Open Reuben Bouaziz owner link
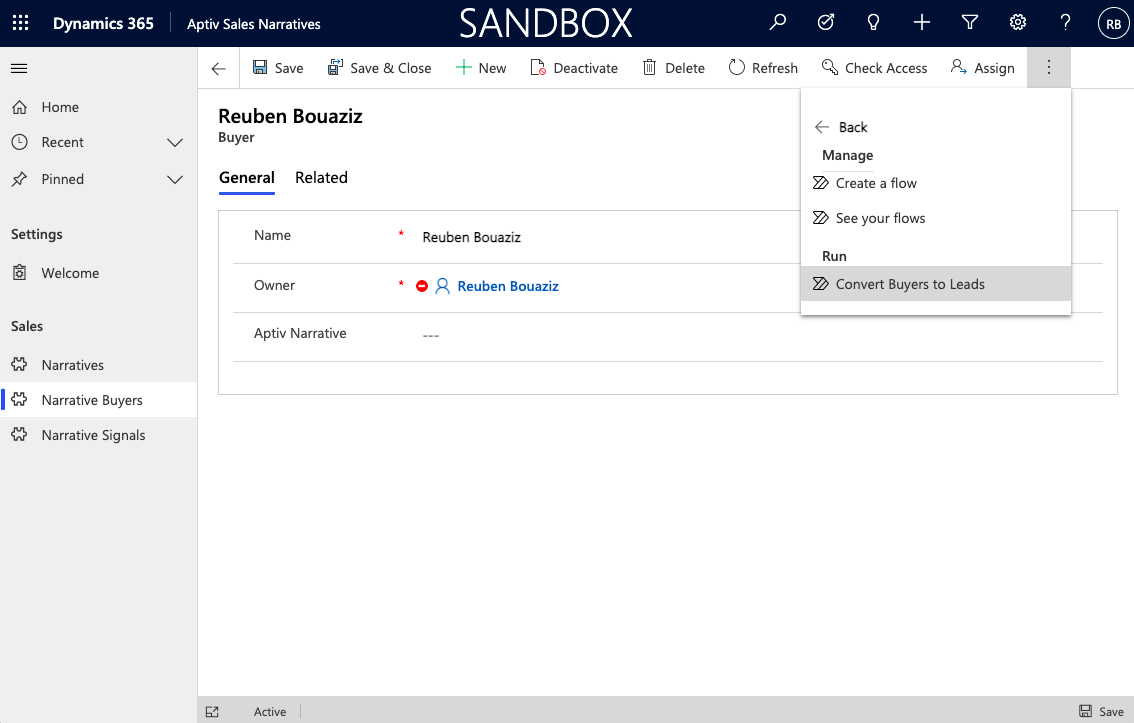This screenshot has height=723, width=1134. tap(508, 286)
